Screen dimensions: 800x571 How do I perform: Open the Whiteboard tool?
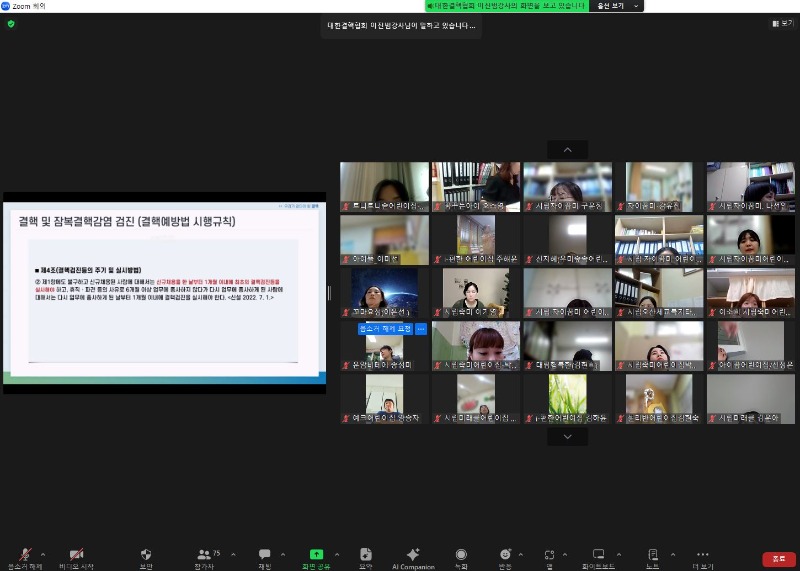(599, 554)
